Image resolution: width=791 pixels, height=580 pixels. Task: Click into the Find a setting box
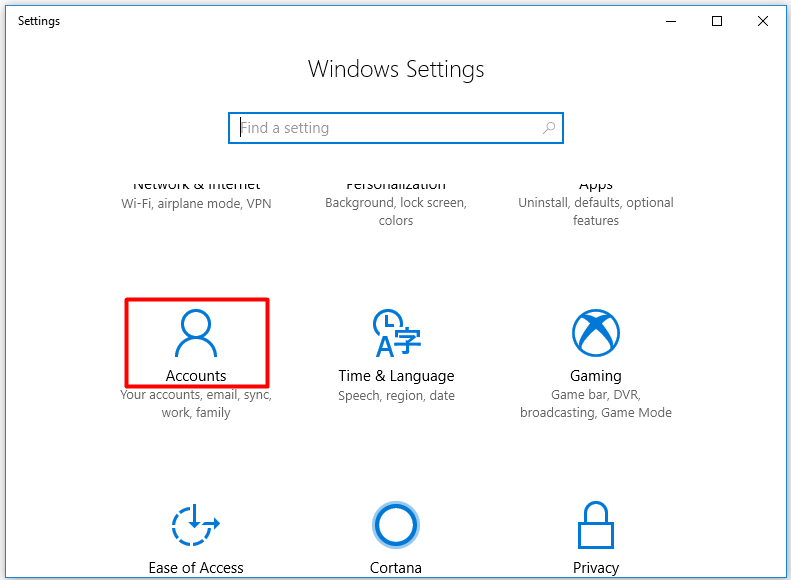[396, 128]
